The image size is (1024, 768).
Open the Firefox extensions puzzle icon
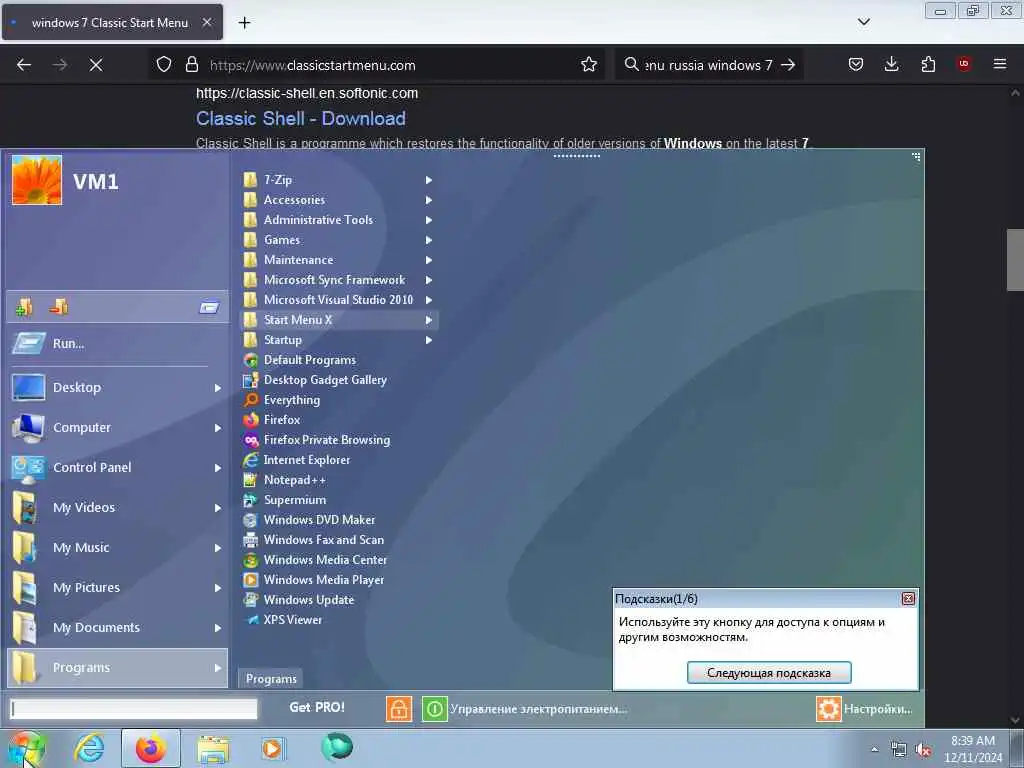click(x=928, y=64)
